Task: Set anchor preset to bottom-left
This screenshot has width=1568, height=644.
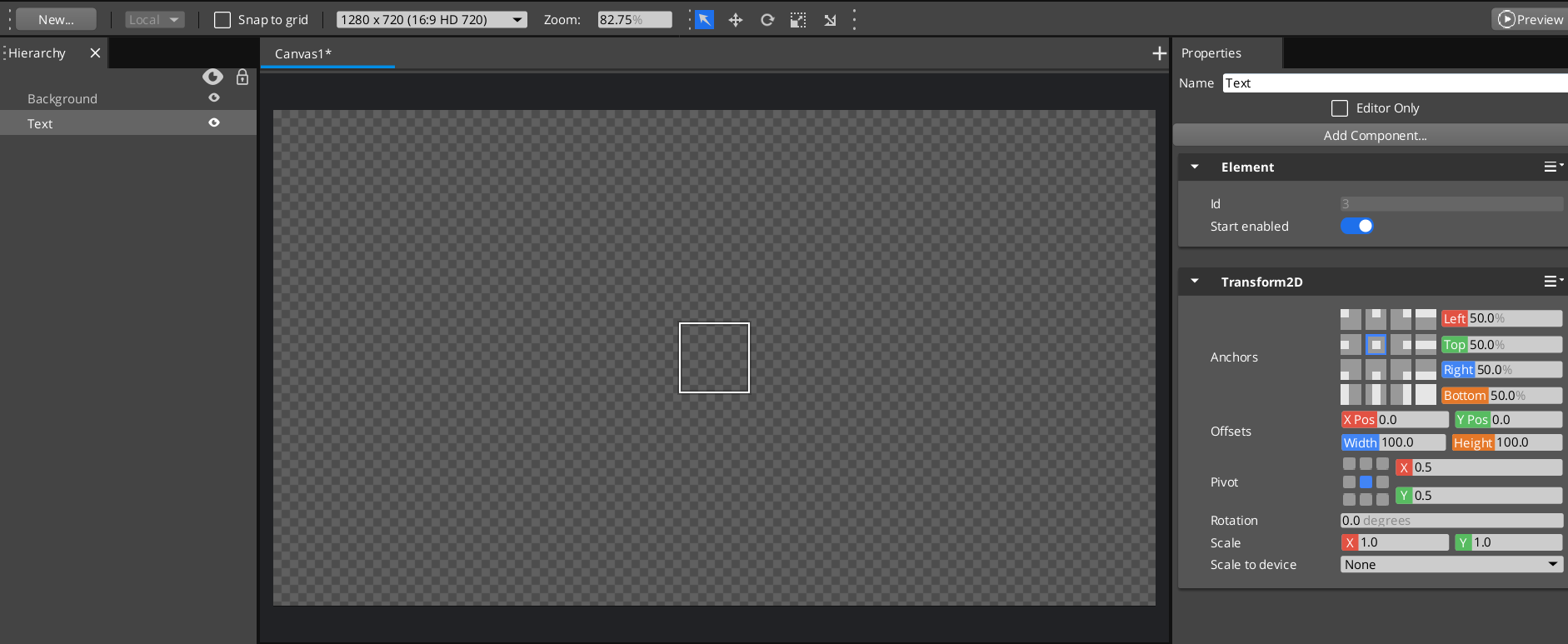Action: [1351, 369]
